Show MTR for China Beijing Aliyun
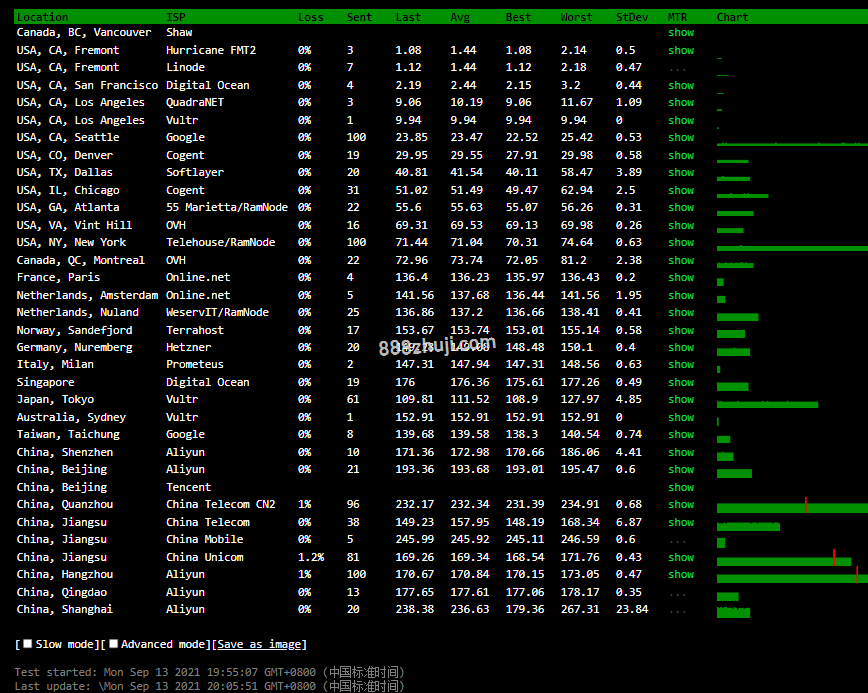Screen dimensions: 868x693 [681, 469]
